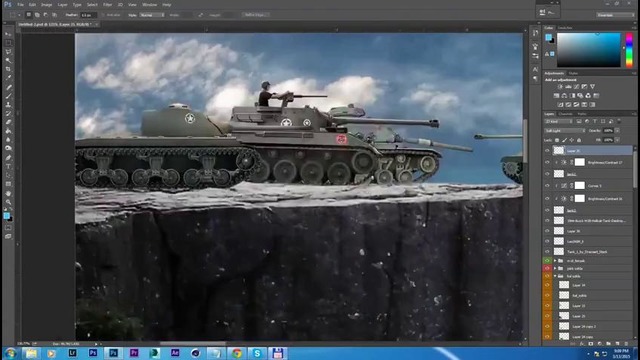This screenshot has height=360, width=640.
Task: Hide the Brightness/Contrast 16 layer
Action: [547, 199]
